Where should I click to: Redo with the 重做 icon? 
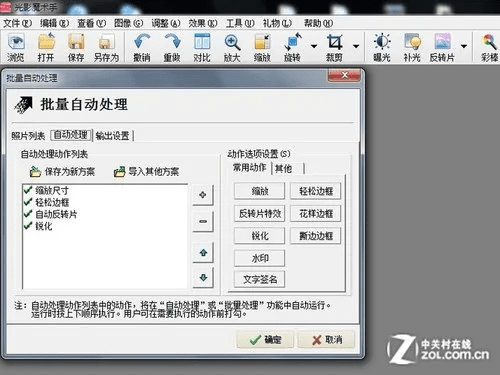[x=172, y=48]
